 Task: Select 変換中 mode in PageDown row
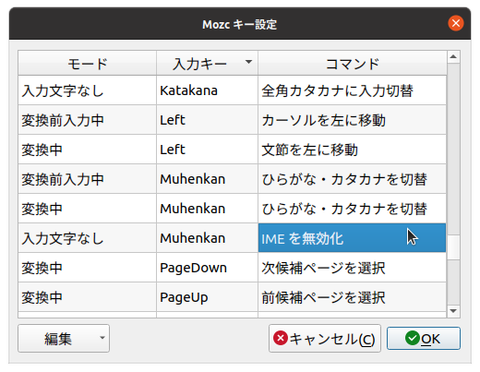[87, 268]
